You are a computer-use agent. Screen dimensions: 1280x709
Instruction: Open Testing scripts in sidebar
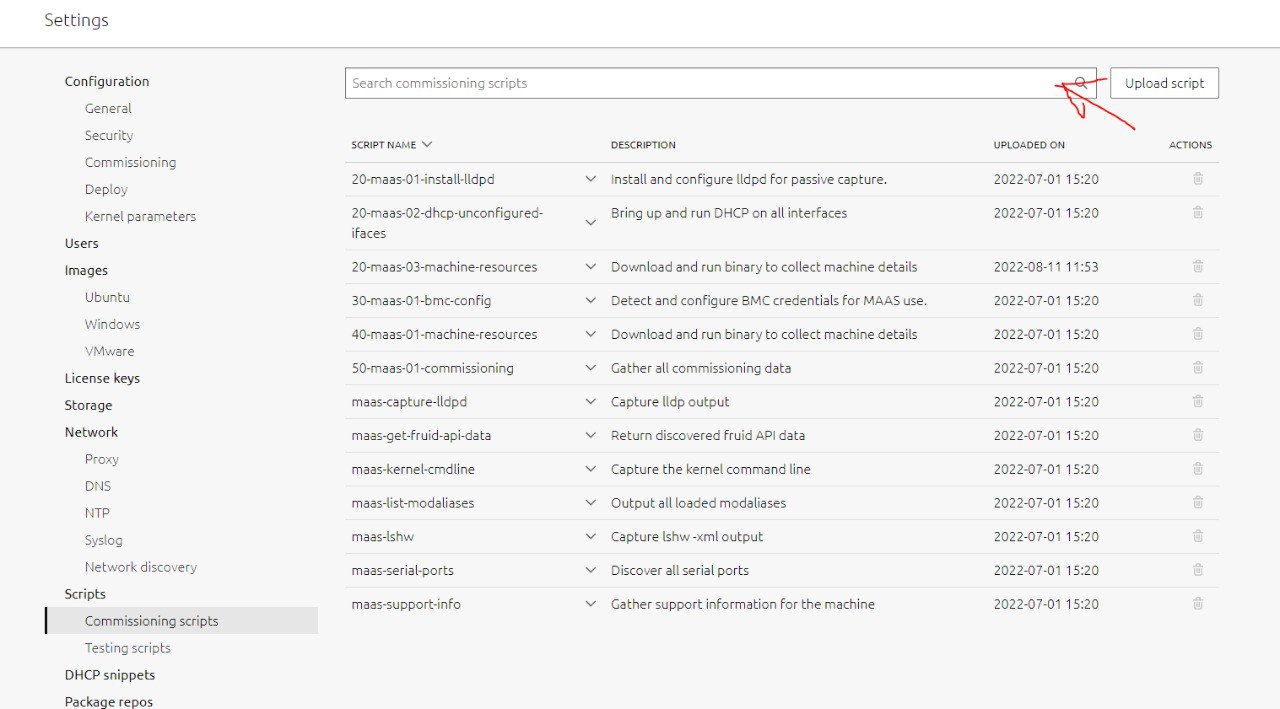[127, 648]
